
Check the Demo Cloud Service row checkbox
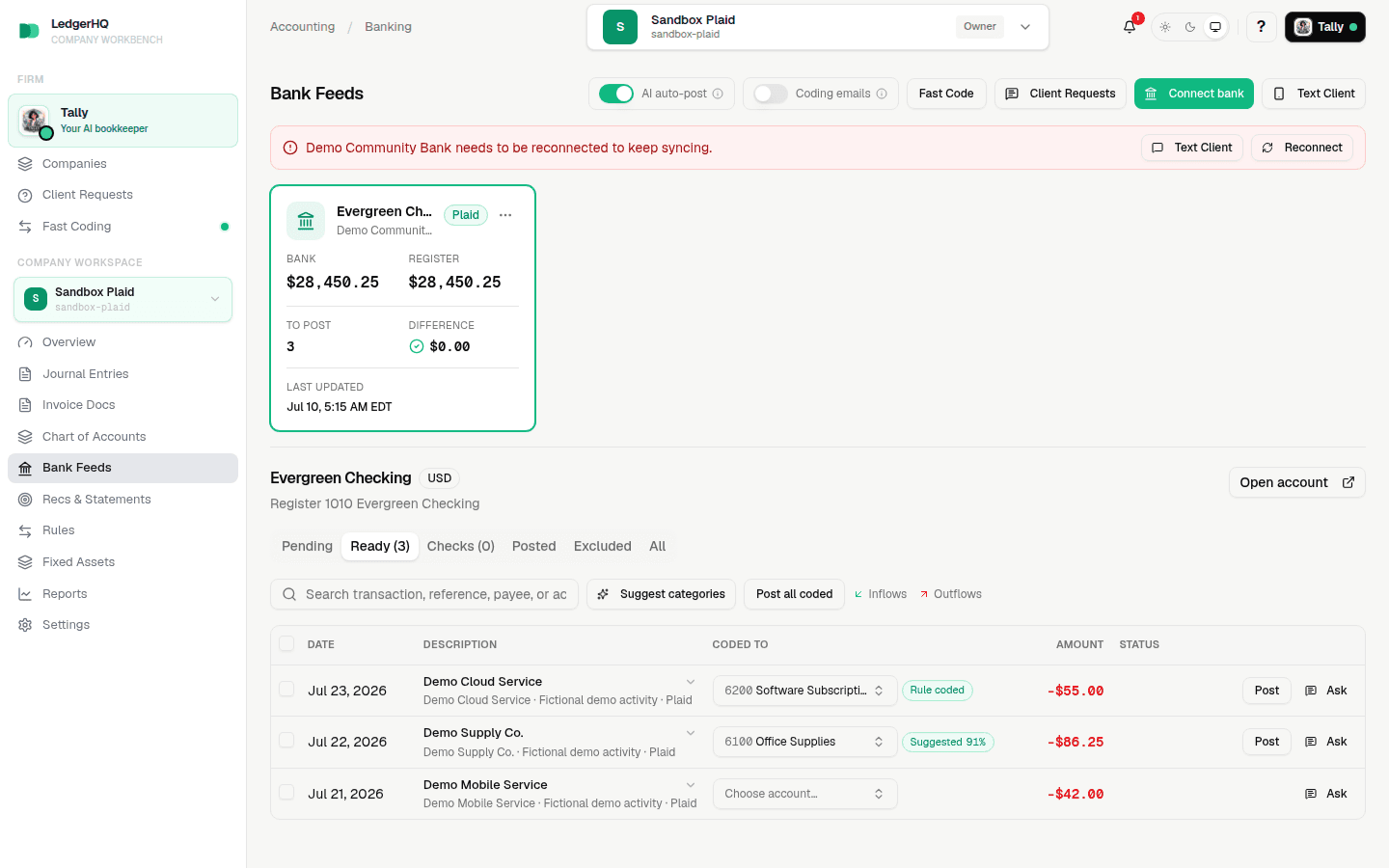pyautogui.click(x=286, y=689)
